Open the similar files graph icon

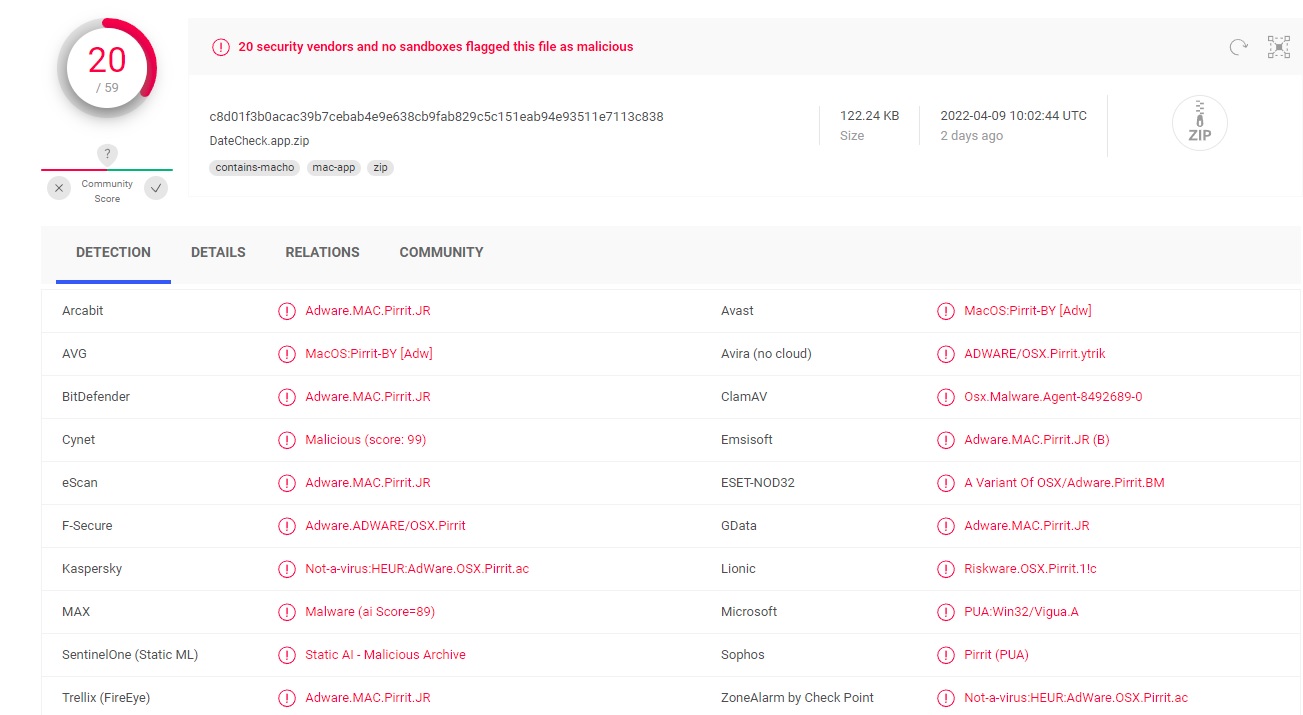1279,46
